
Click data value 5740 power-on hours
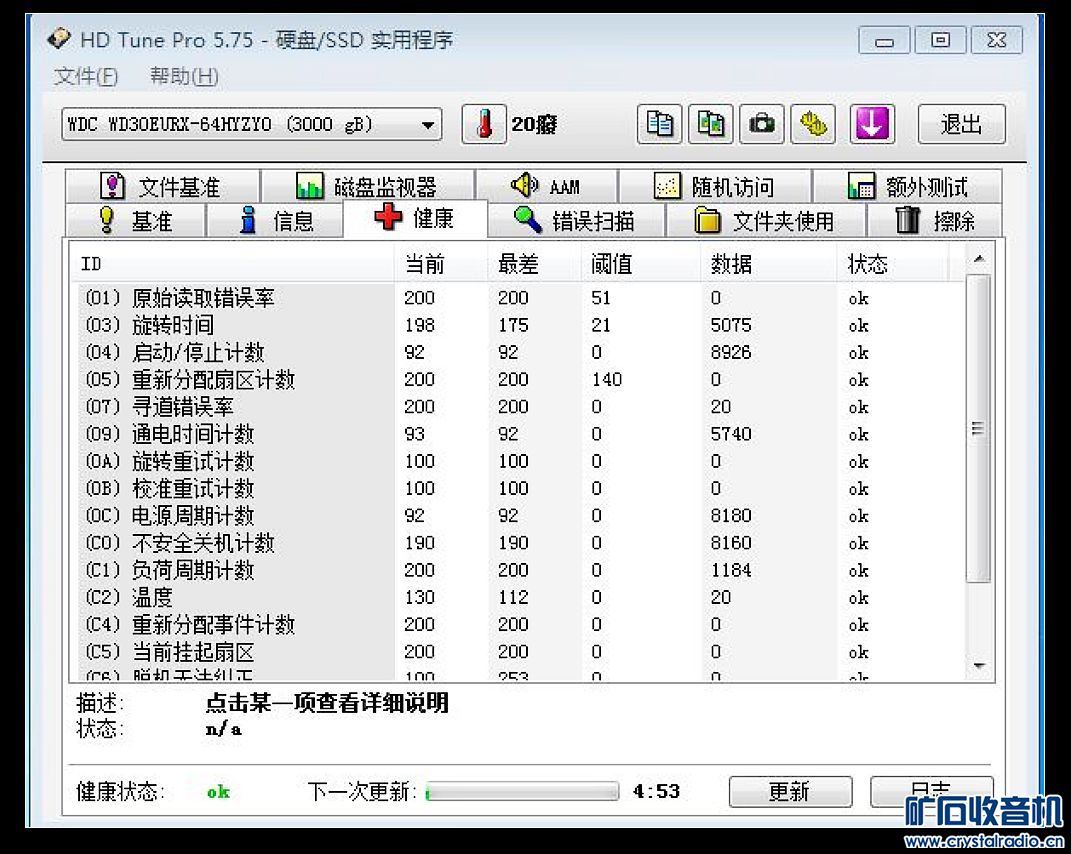(x=731, y=434)
